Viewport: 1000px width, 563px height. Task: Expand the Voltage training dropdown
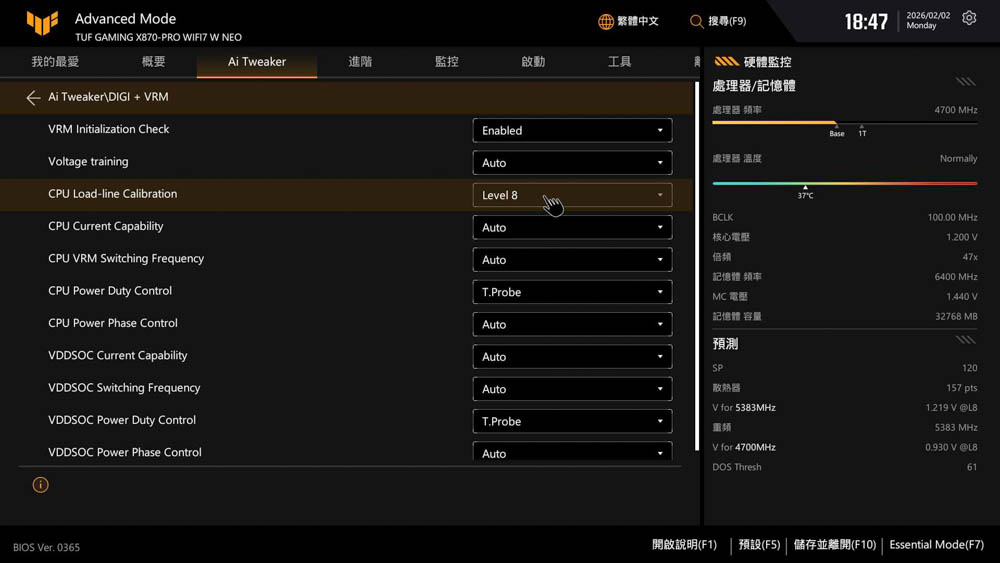point(571,163)
